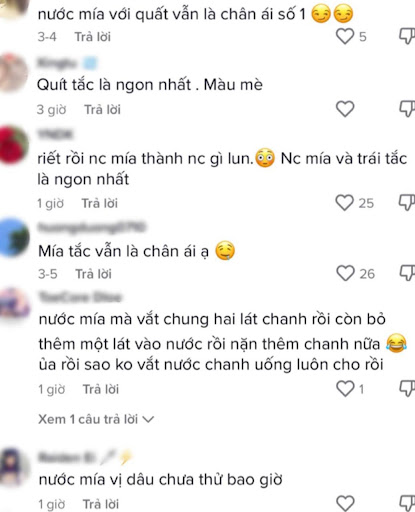Like the 'Quít tắc là ngon nhất' comment
The height and width of the screenshot is (512, 415).
tap(345, 109)
